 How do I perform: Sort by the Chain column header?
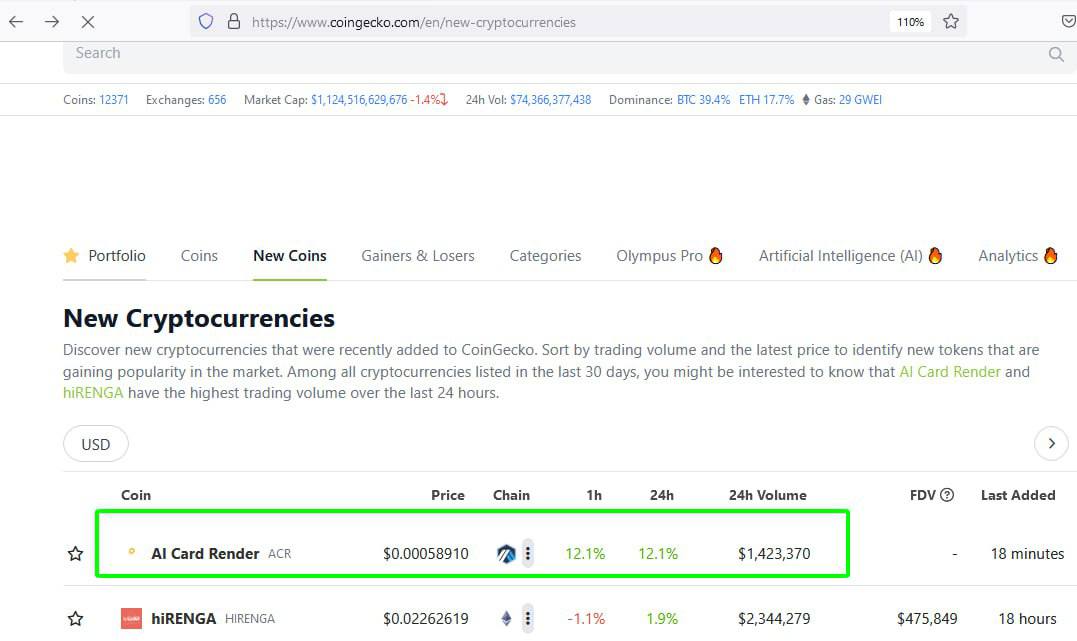pos(512,495)
